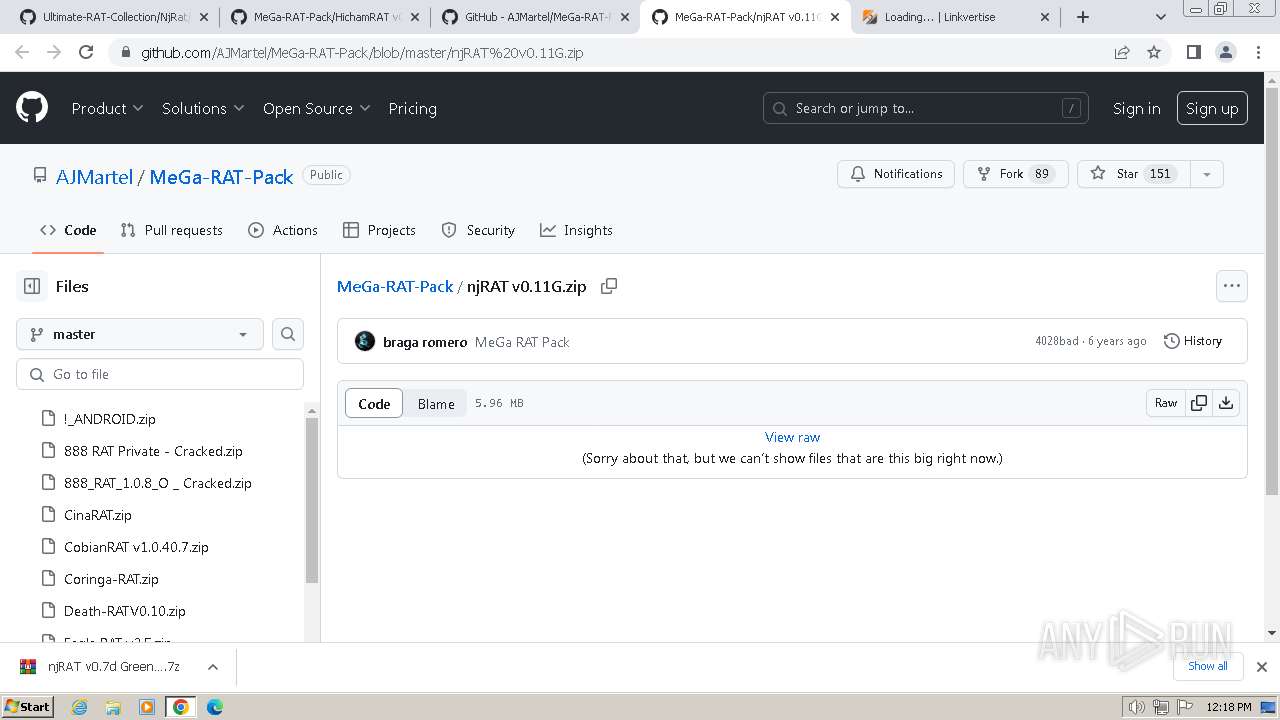The height and width of the screenshot is (720, 1280).
Task: Expand the Solutions menu
Action: 203,108
